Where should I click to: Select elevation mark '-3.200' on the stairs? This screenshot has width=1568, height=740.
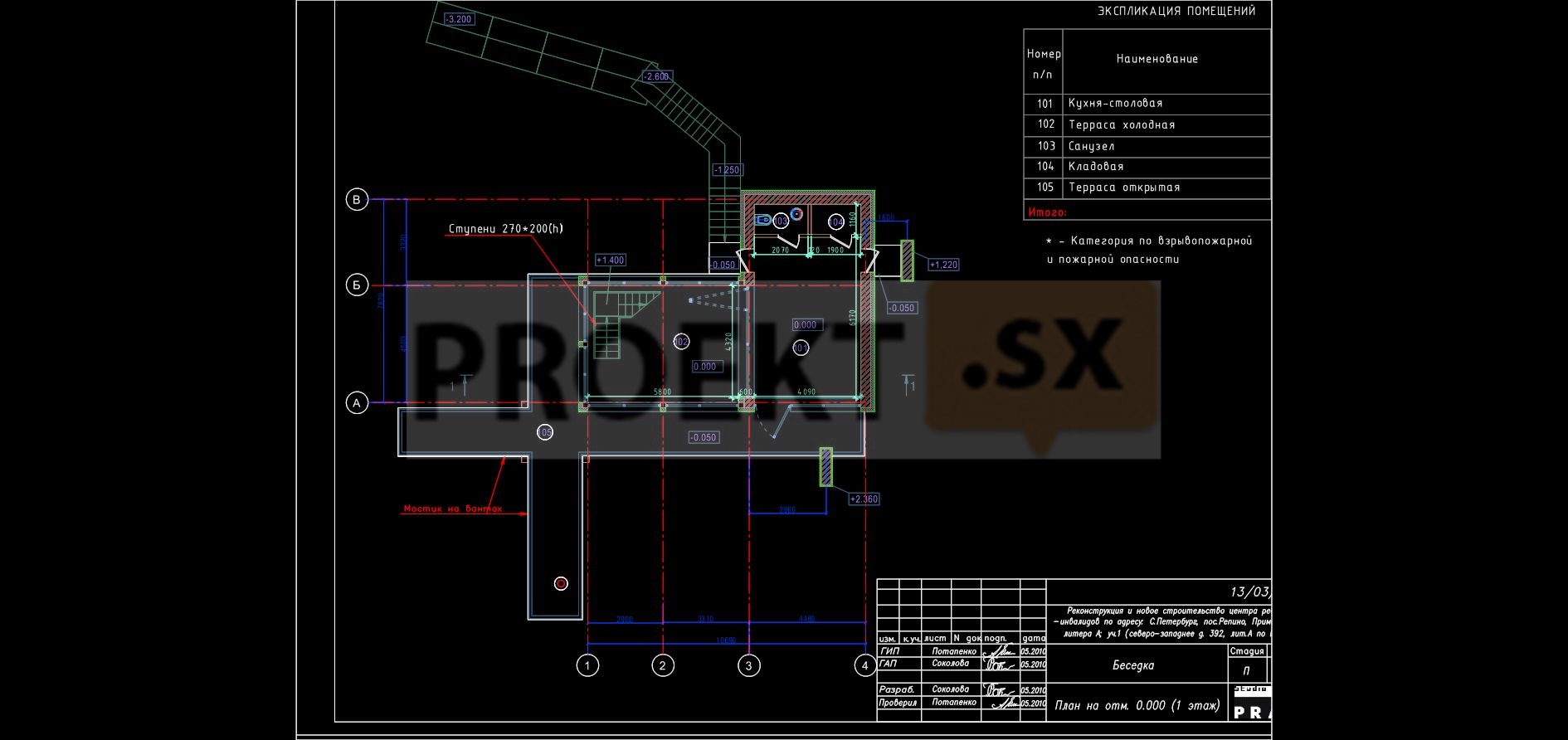pyautogui.click(x=459, y=19)
